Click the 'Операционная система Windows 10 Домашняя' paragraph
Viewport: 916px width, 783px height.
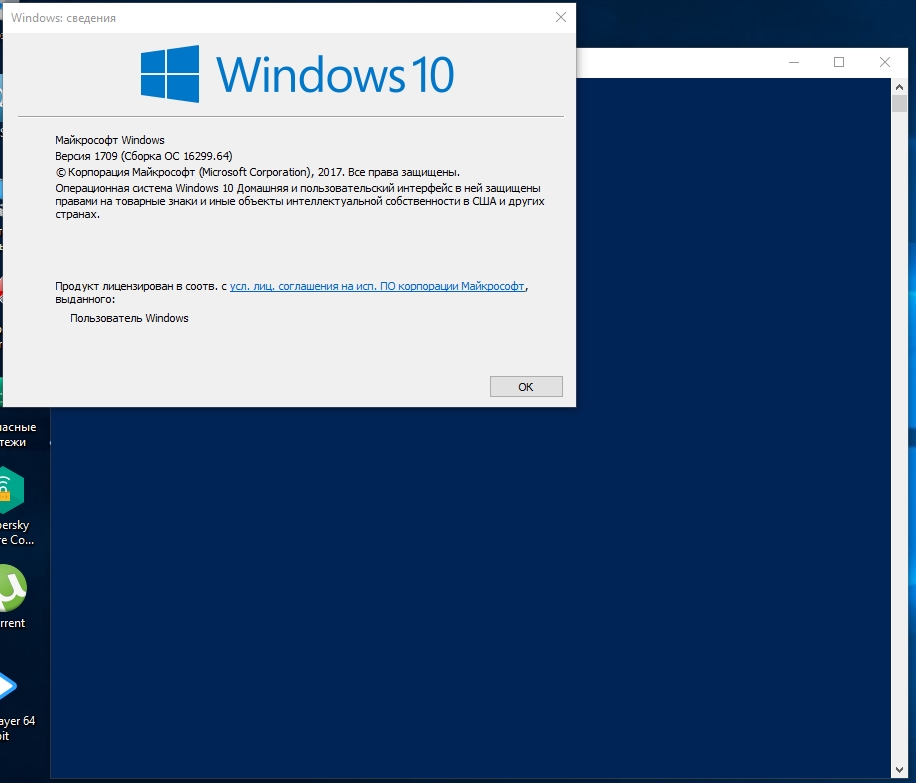(300, 201)
